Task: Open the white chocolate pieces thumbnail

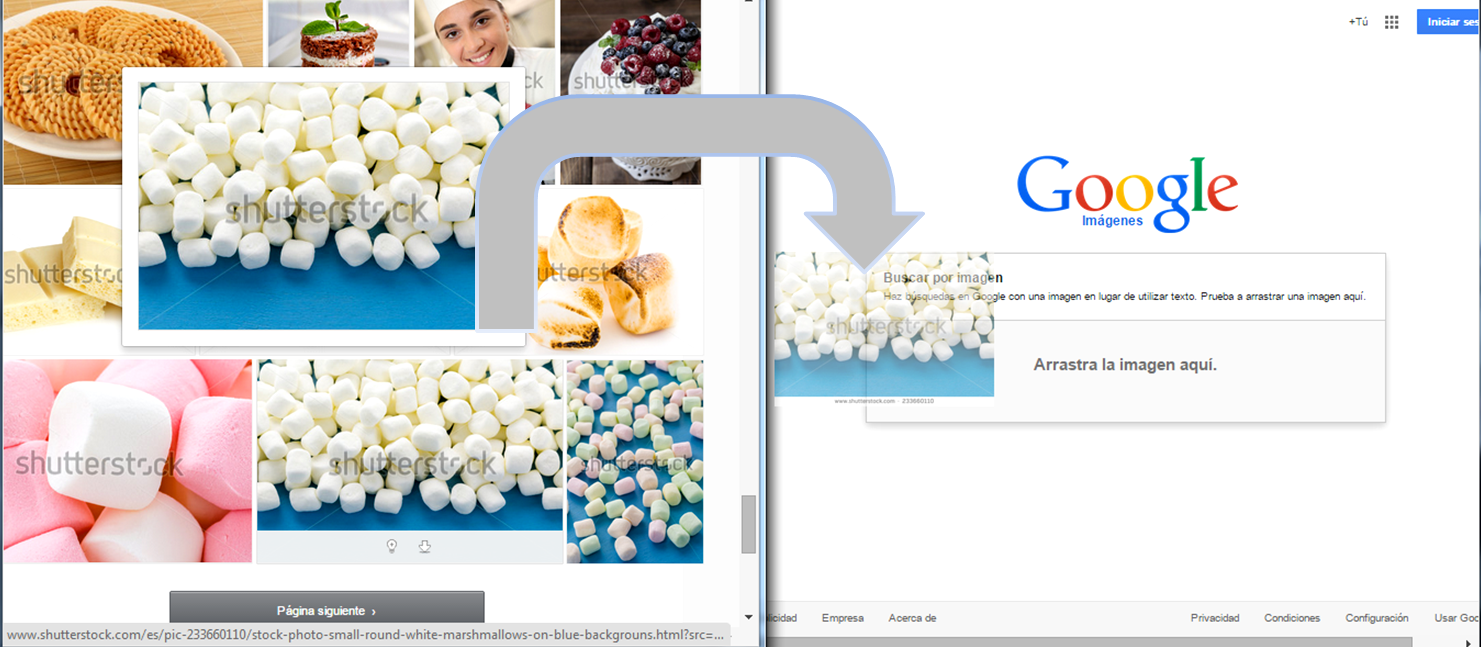Action: 62,272
